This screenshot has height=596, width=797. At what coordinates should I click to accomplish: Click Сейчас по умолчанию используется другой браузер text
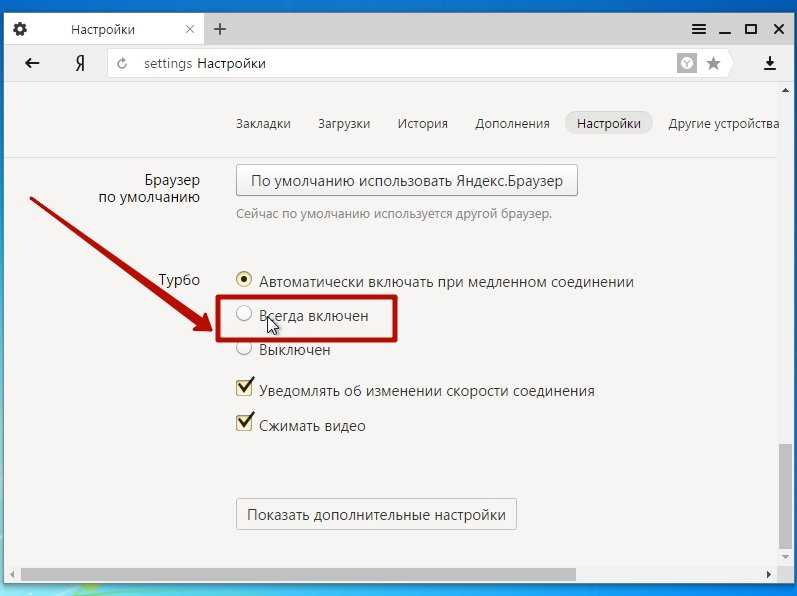tap(394, 214)
